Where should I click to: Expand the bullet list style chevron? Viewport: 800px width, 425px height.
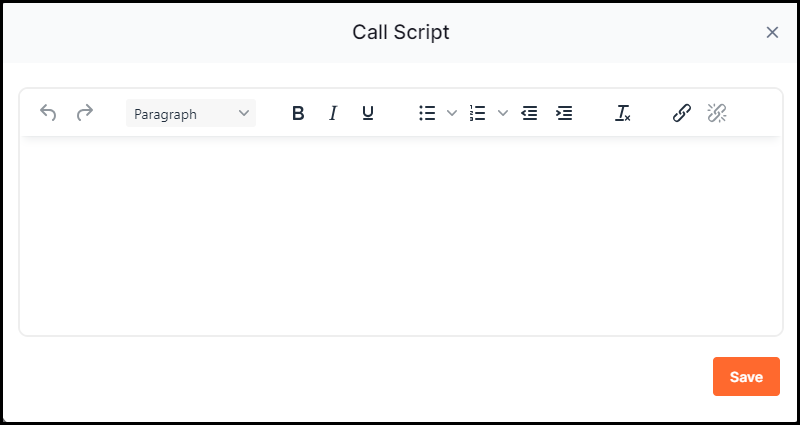pyautogui.click(x=452, y=113)
